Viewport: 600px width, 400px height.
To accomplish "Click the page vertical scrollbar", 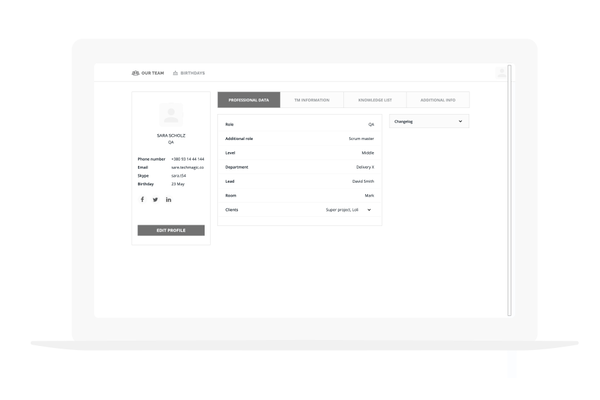I will click(x=509, y=190).
